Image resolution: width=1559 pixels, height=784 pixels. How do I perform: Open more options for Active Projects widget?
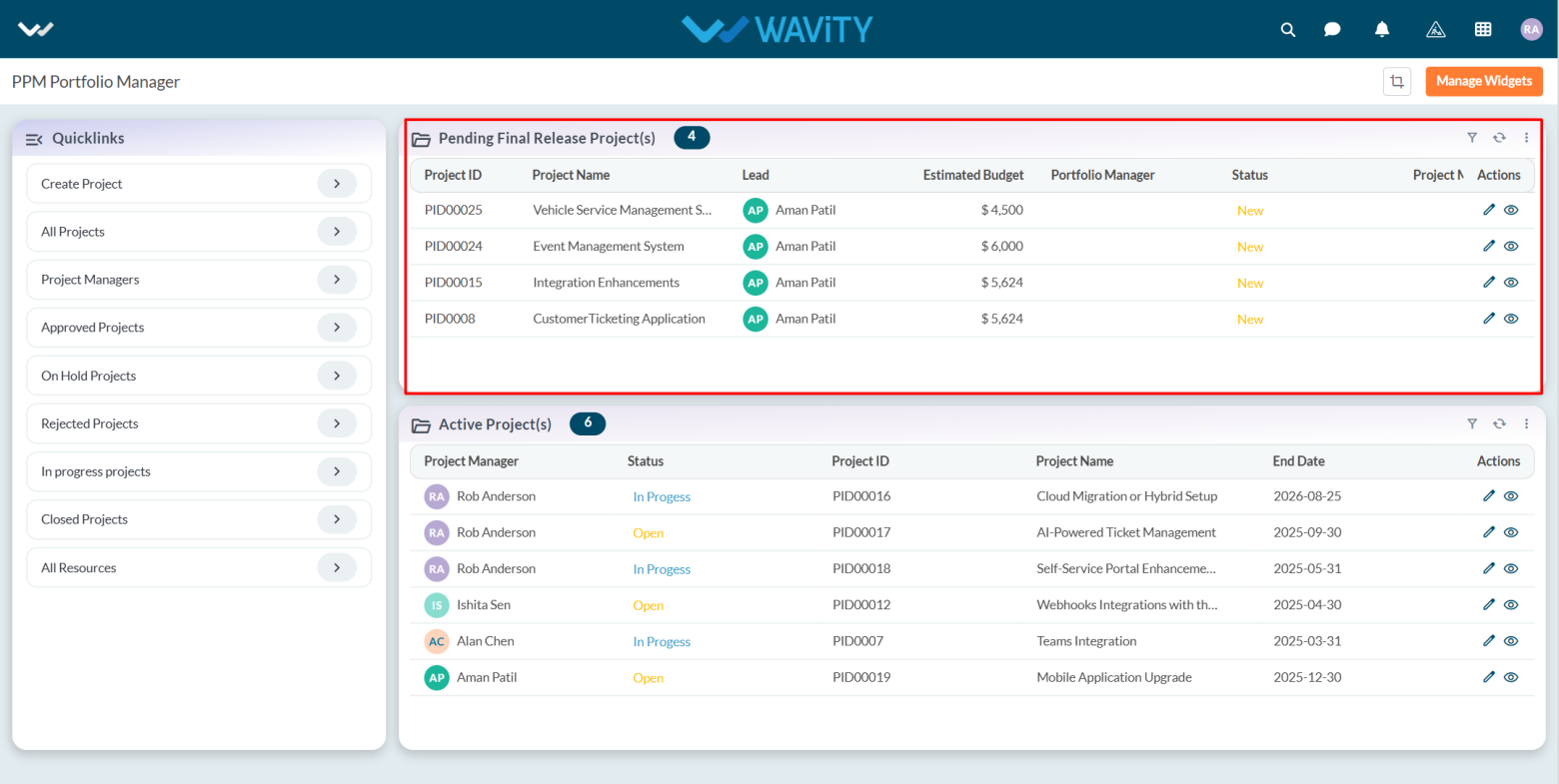click(1526, 423)
